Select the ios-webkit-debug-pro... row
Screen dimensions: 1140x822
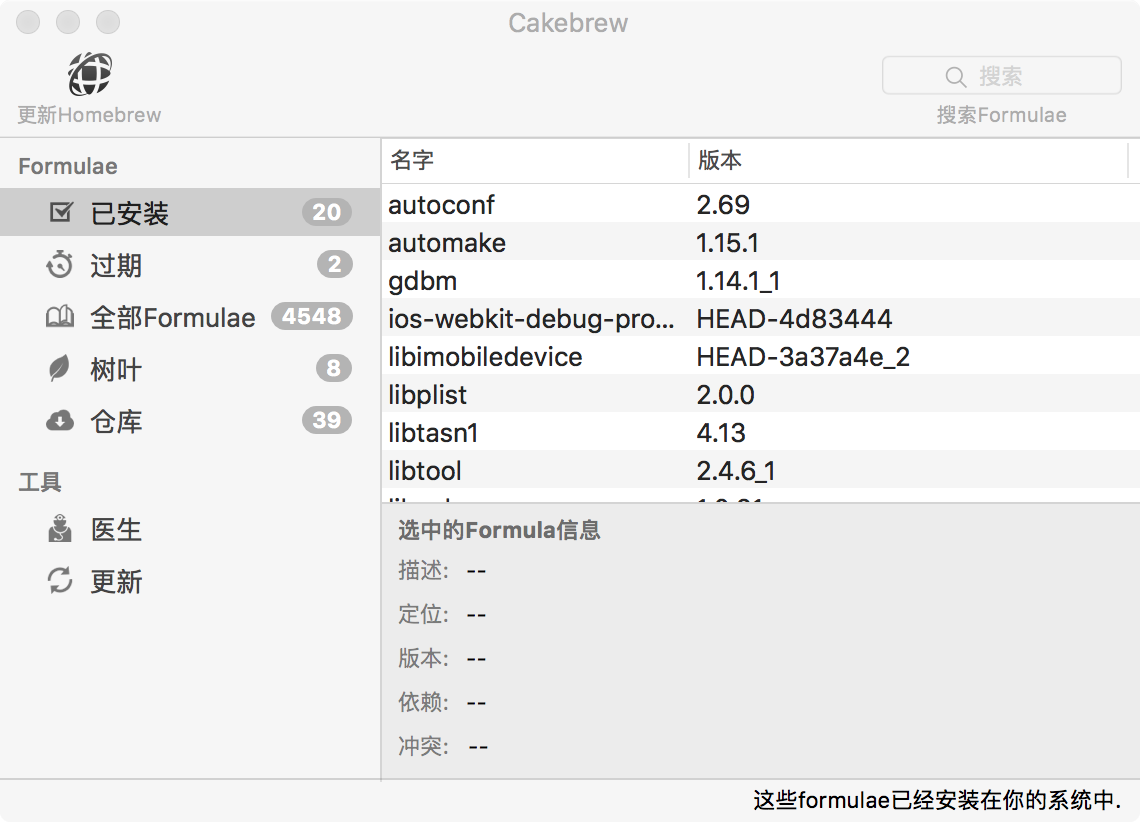[760, 318]
